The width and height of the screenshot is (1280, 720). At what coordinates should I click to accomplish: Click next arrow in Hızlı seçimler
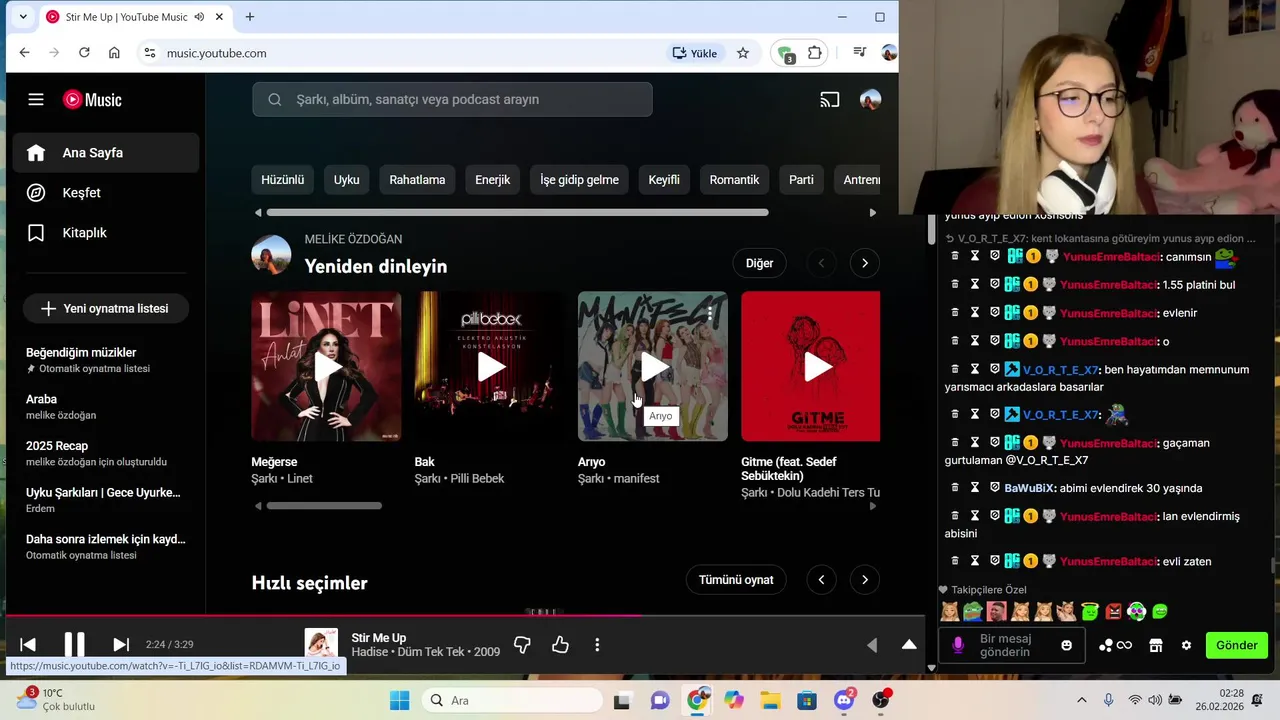[x=865, y=580]
